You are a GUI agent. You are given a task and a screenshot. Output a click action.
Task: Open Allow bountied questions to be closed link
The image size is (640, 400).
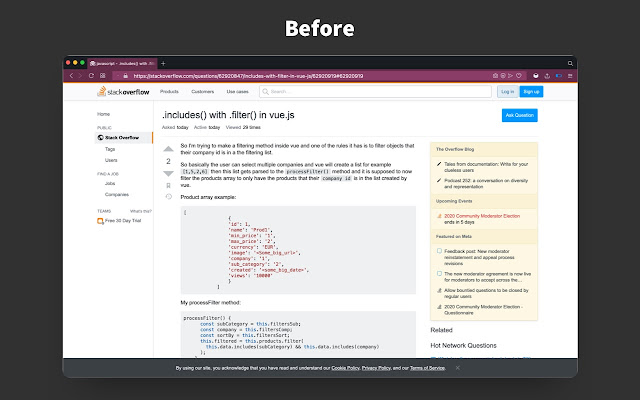point(486,293)
